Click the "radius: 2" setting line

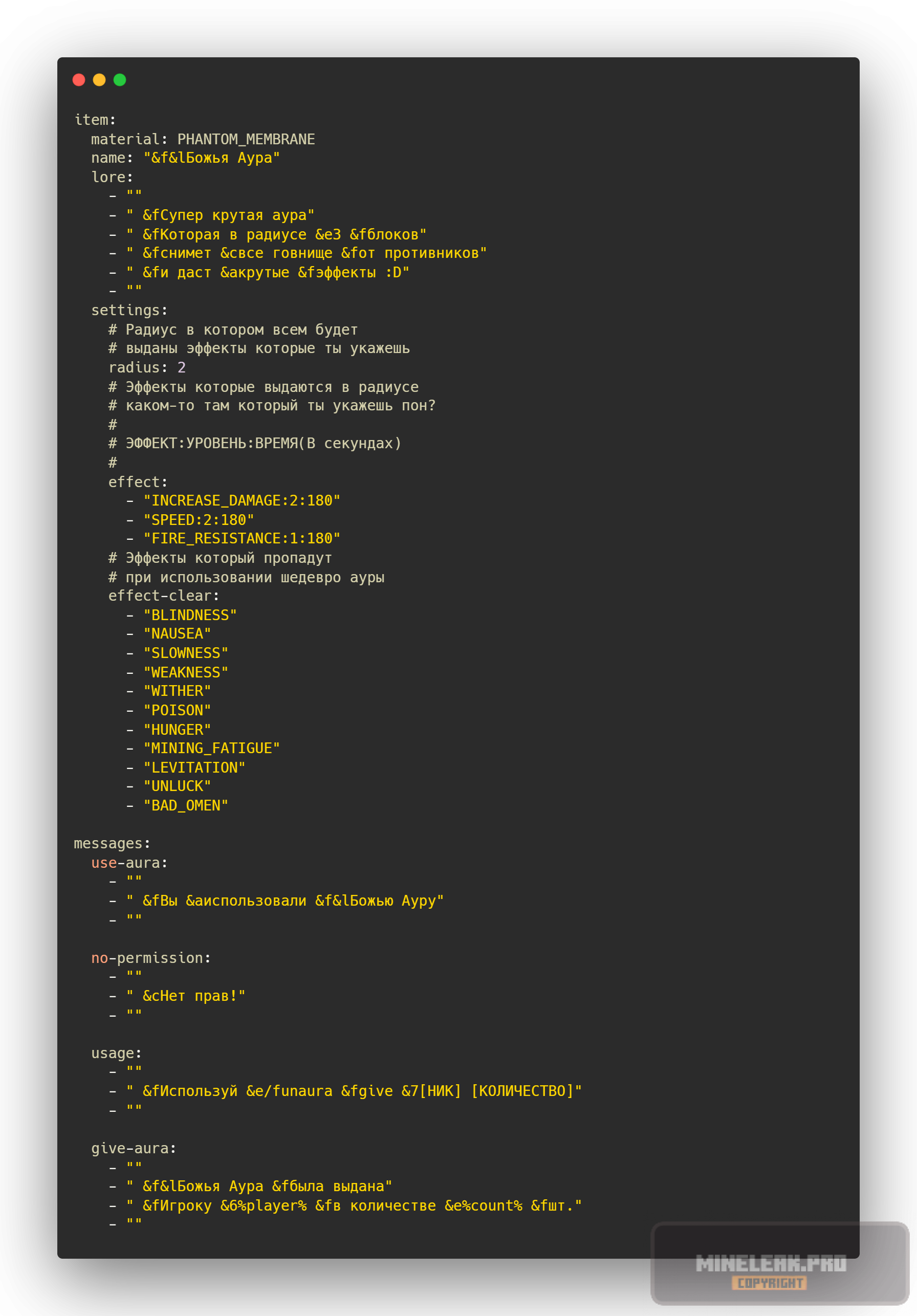[x=147, y=367]
